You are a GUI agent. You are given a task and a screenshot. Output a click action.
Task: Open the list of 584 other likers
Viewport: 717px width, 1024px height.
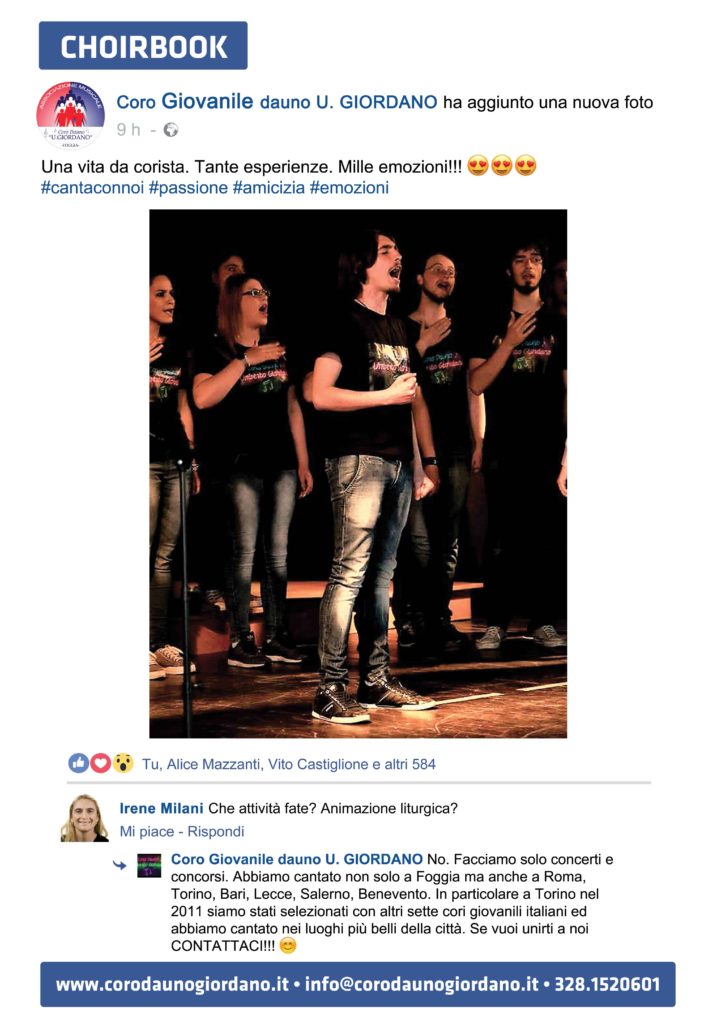click(x=403, y=764)
